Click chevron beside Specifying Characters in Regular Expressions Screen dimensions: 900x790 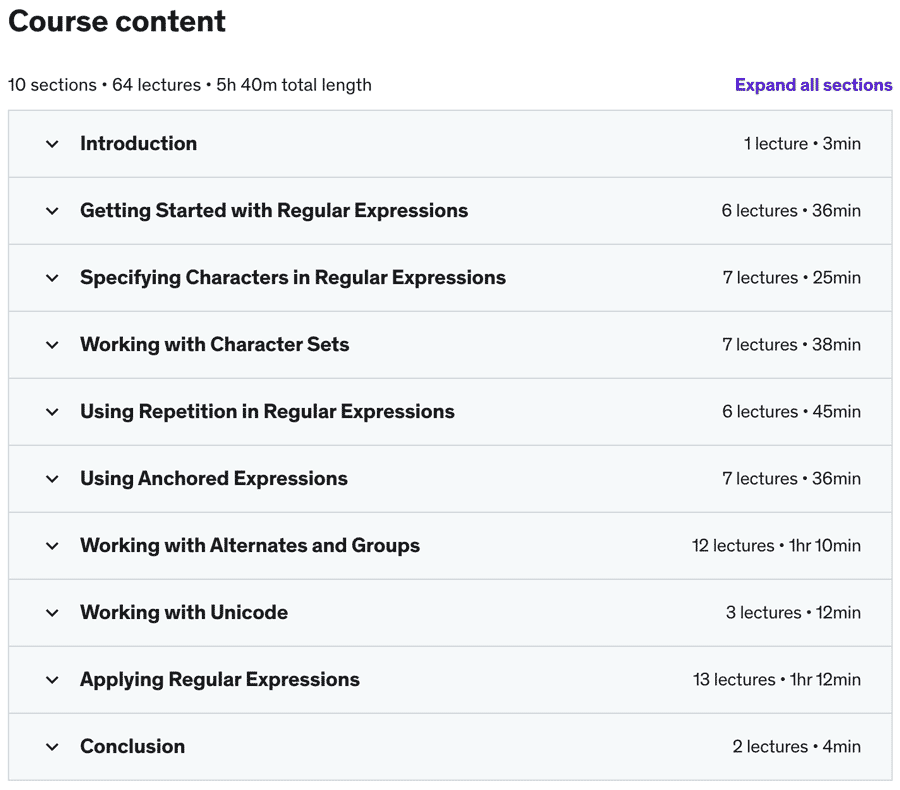[x=52, y=278]
